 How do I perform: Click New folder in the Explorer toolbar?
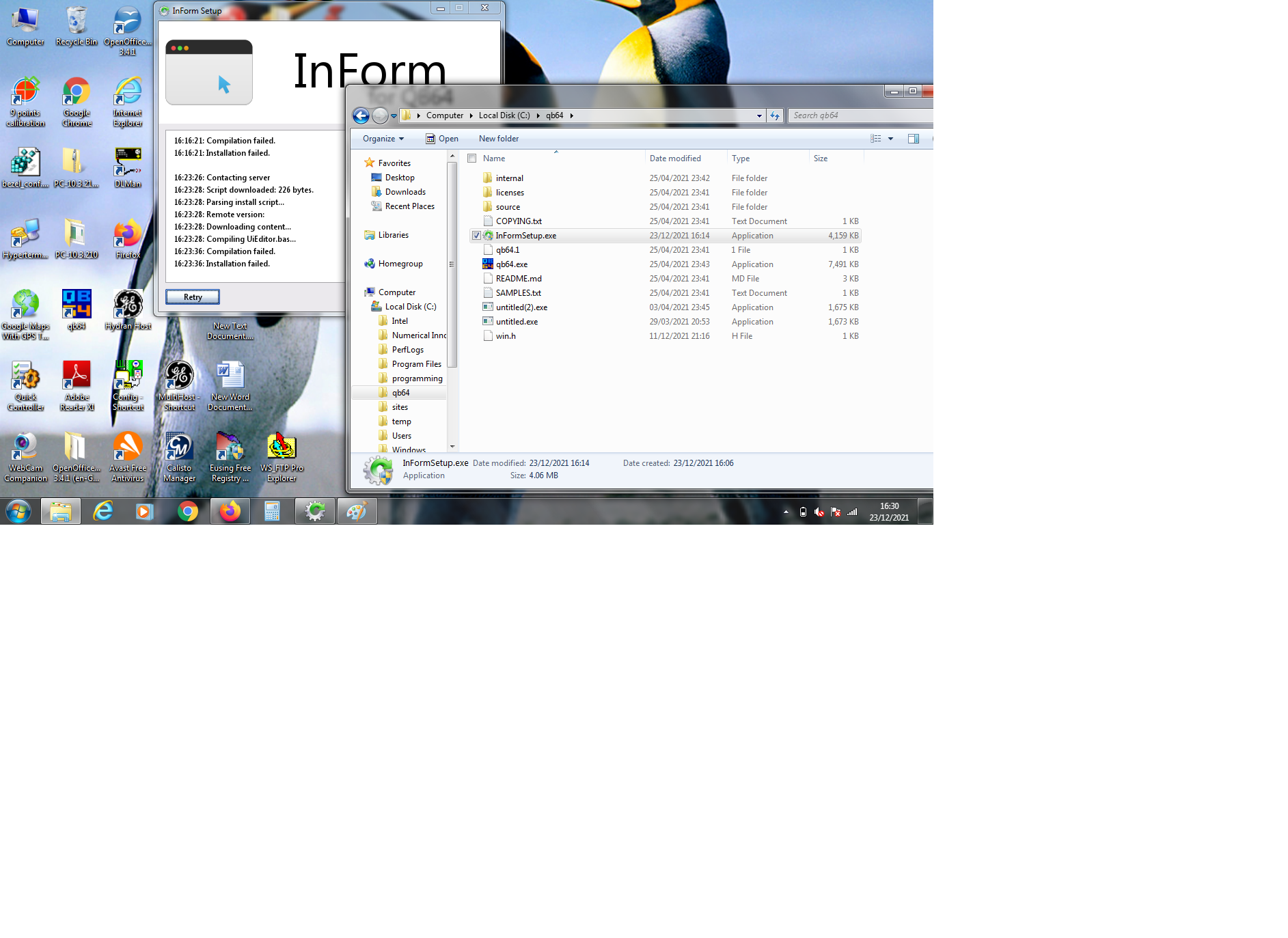pos(499,139)
